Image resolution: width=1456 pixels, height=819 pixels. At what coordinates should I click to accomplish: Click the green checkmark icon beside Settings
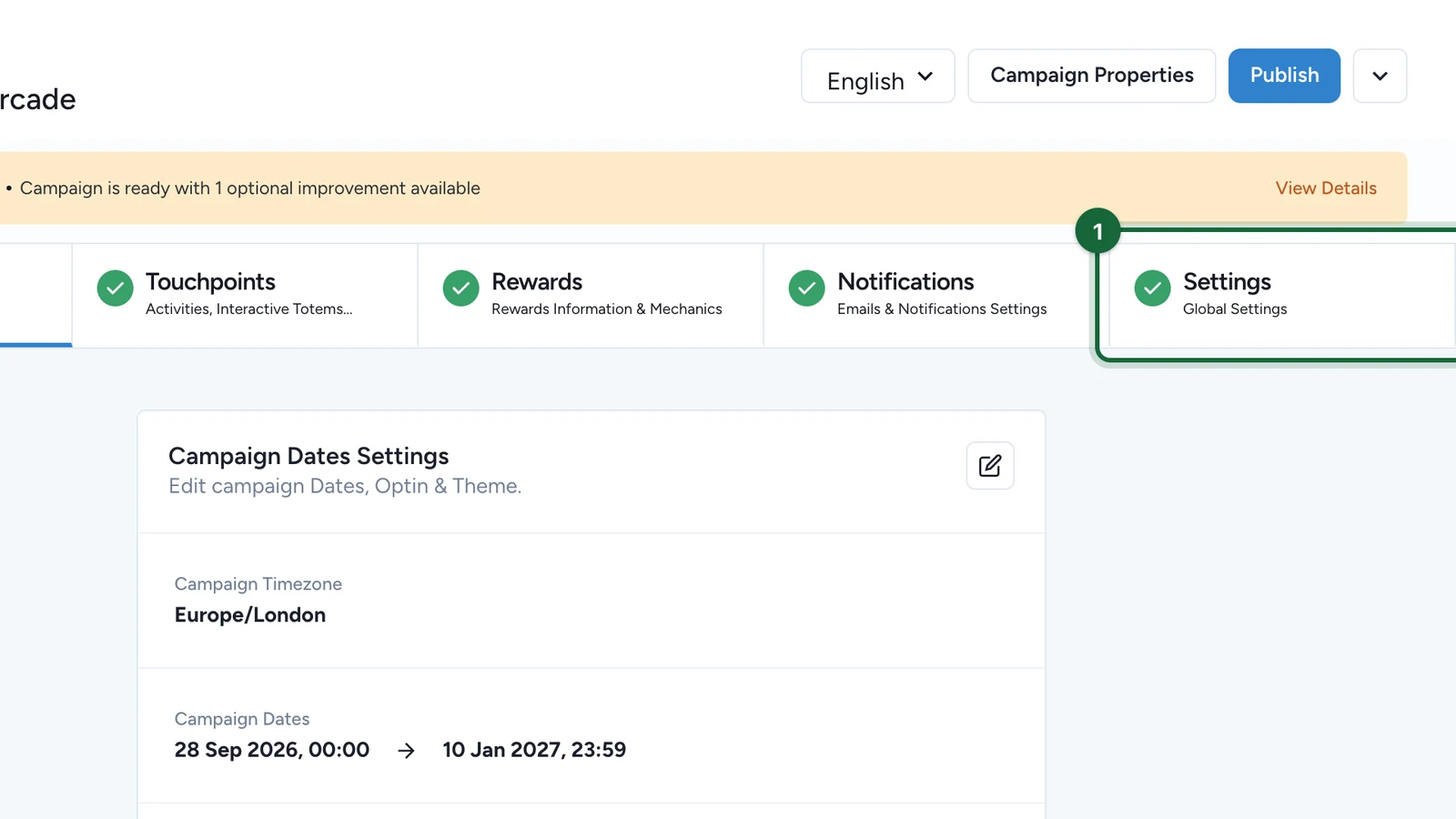(x=1153, y=288)
